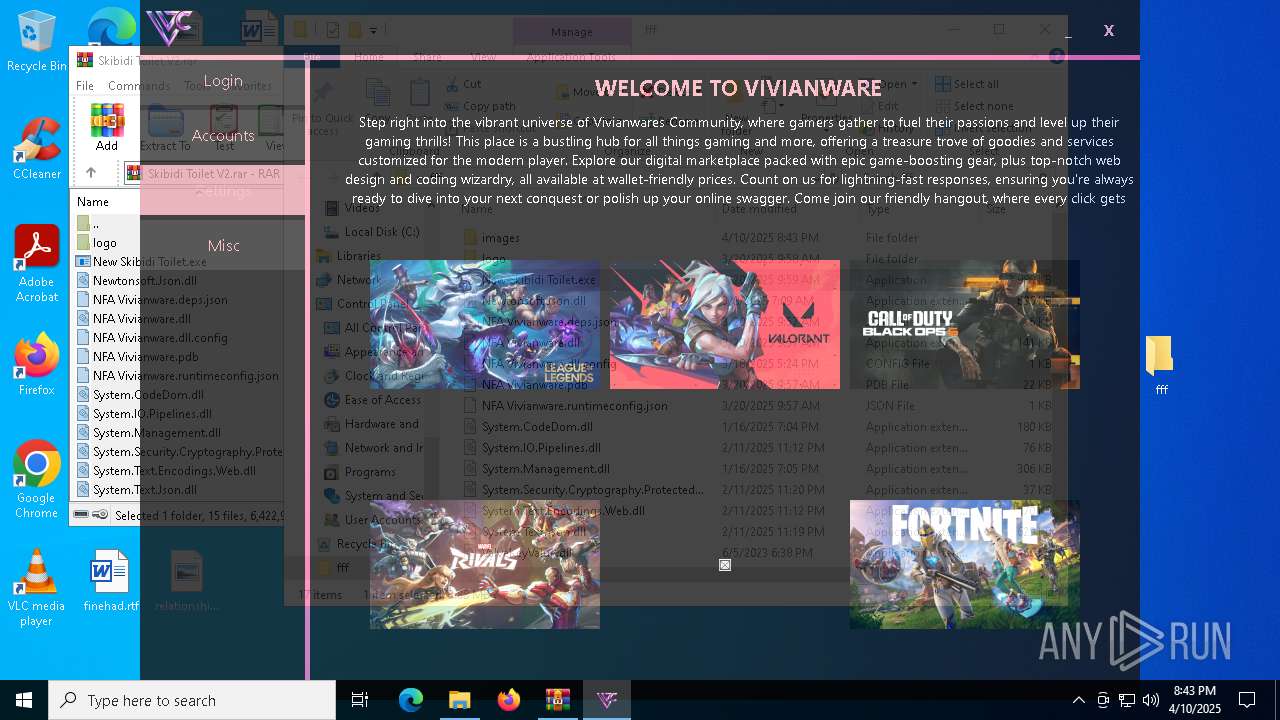Image resolution: width=1280 pixels, height=720 pixels.
Task: Open the taskbar clock showing 8:43 PM
Action: tap(1195, 700)
